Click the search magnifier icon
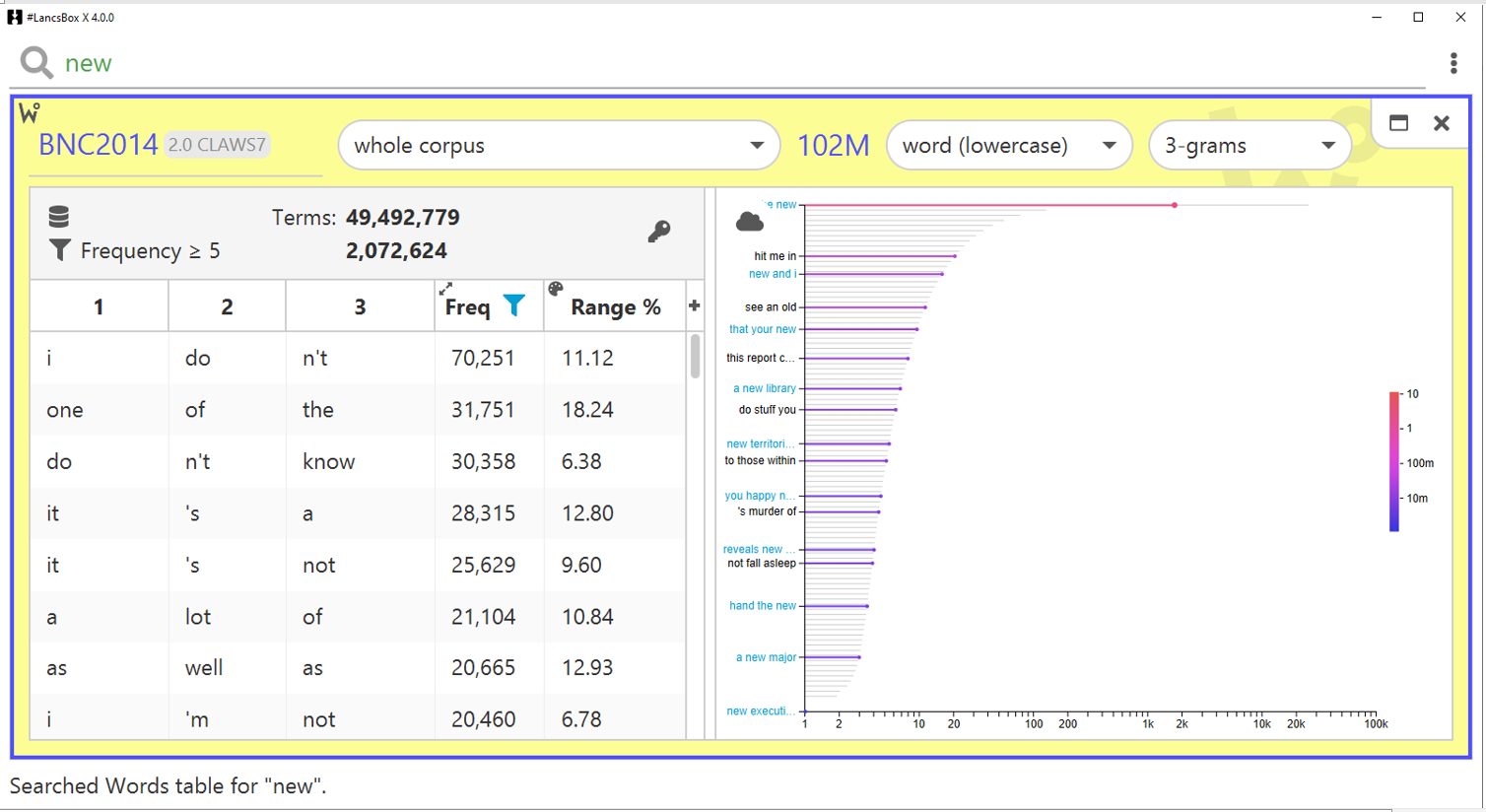The height and width of the screenshot is (812, 1486). click(x=36, y=63)
